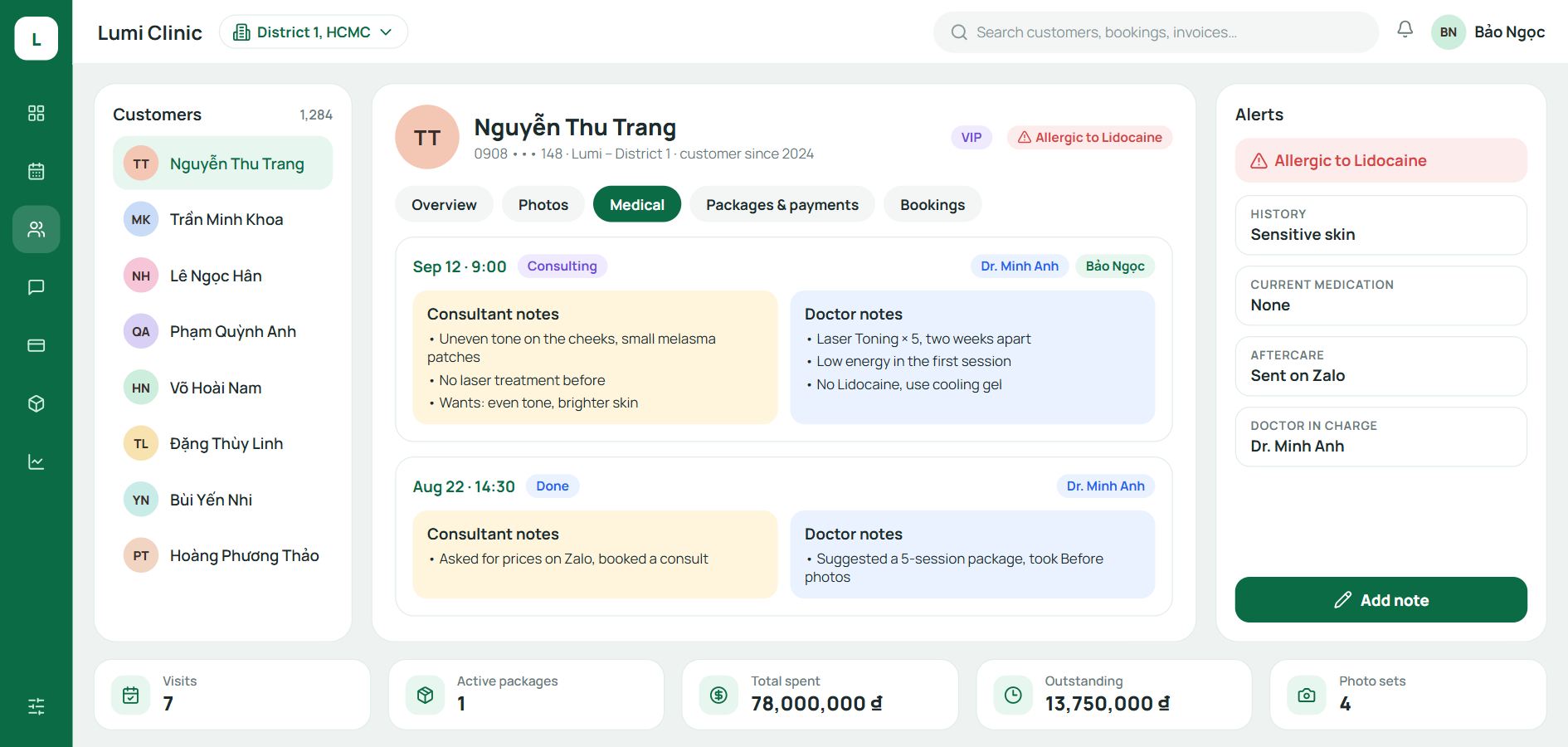
Task: Click the Done status tag on Aug 22
Action: coord(553,486)
